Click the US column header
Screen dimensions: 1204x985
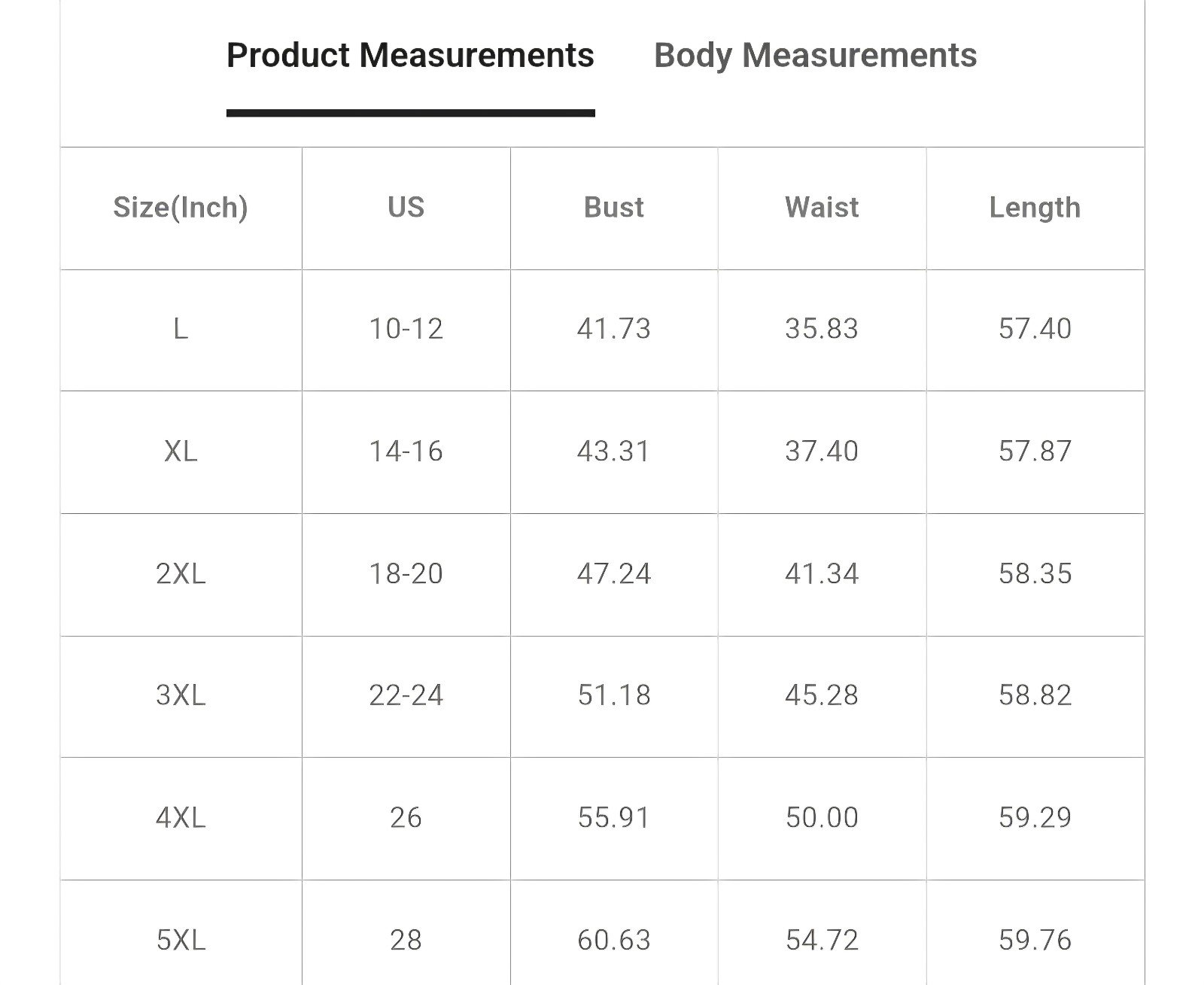406,208
